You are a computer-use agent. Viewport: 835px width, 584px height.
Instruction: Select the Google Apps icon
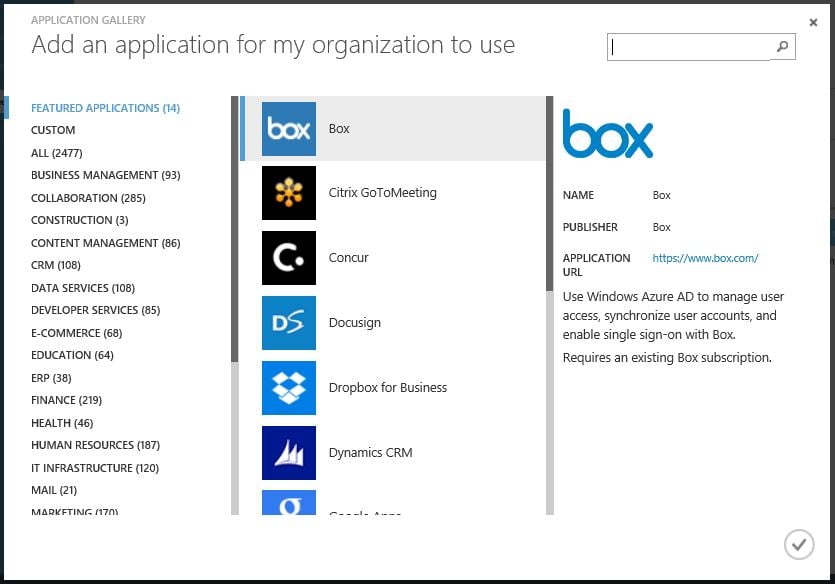point(288,508)
